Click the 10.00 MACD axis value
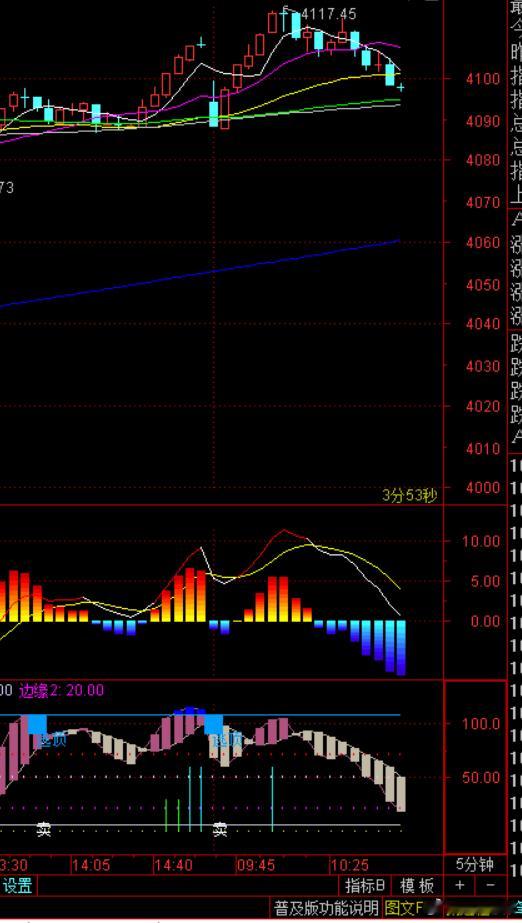This screenshot has height=923, width=522. point(481,540)
